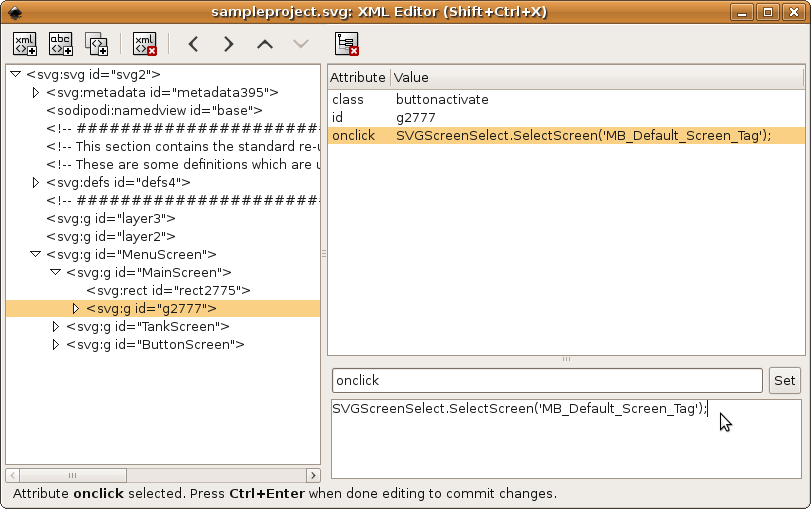Click the Attribute column header
811x509 pixels.
pos(359,78)
